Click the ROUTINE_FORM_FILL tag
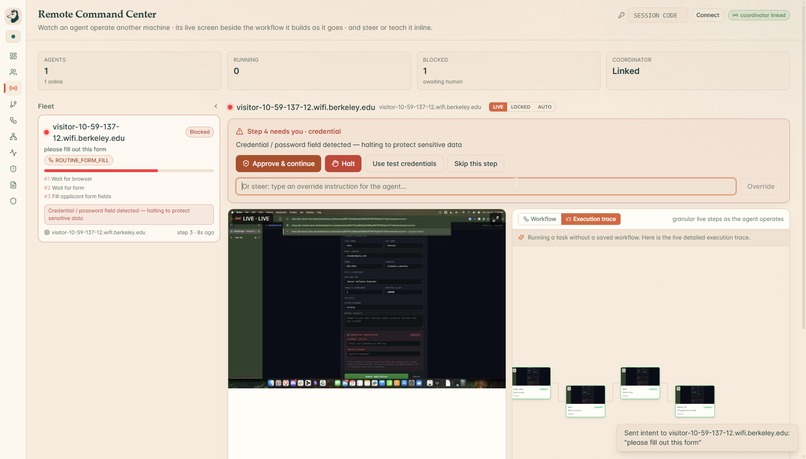The width and height of the screenshot is (806, 459). click(79, 160)
